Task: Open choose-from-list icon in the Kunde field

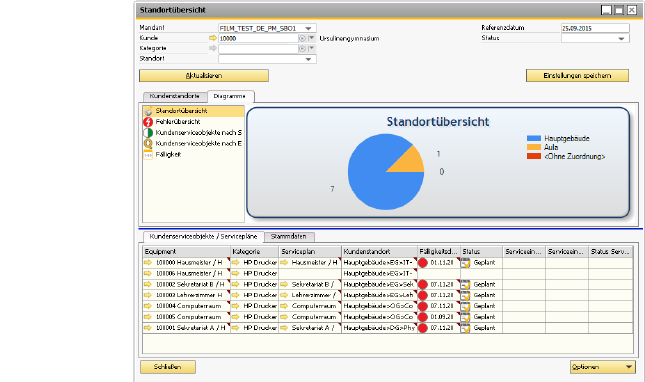Action: (302, 38)
